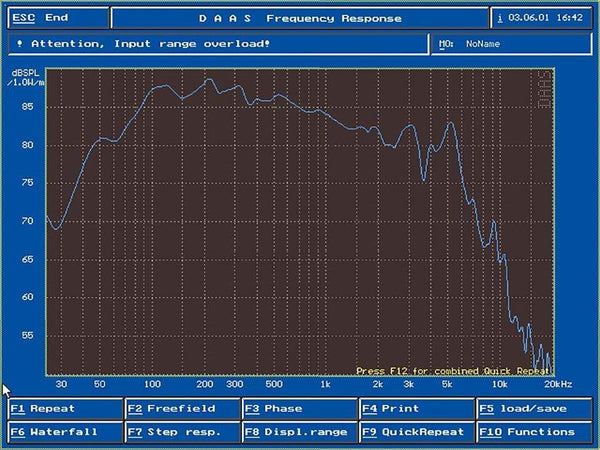Open the F5 load/save menu
The image size is (600, 450).
point(533,408)
